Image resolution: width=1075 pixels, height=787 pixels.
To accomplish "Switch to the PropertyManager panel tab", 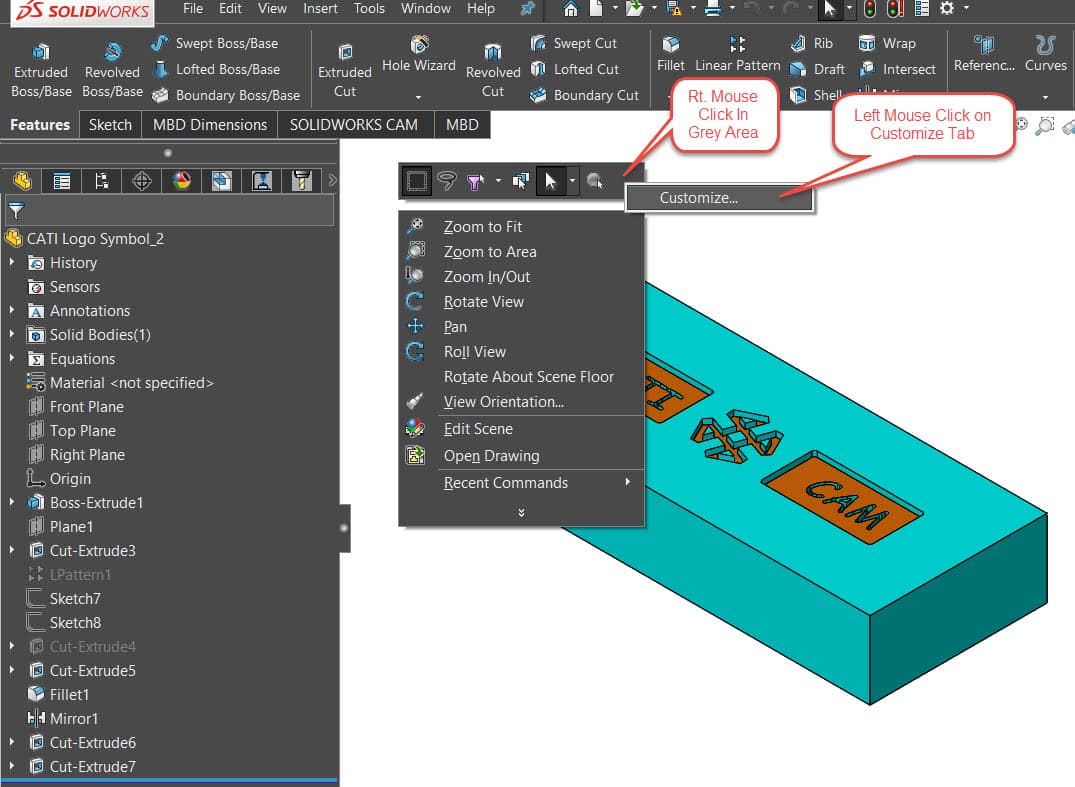I will pyautogui.click(x=62, y=181).
